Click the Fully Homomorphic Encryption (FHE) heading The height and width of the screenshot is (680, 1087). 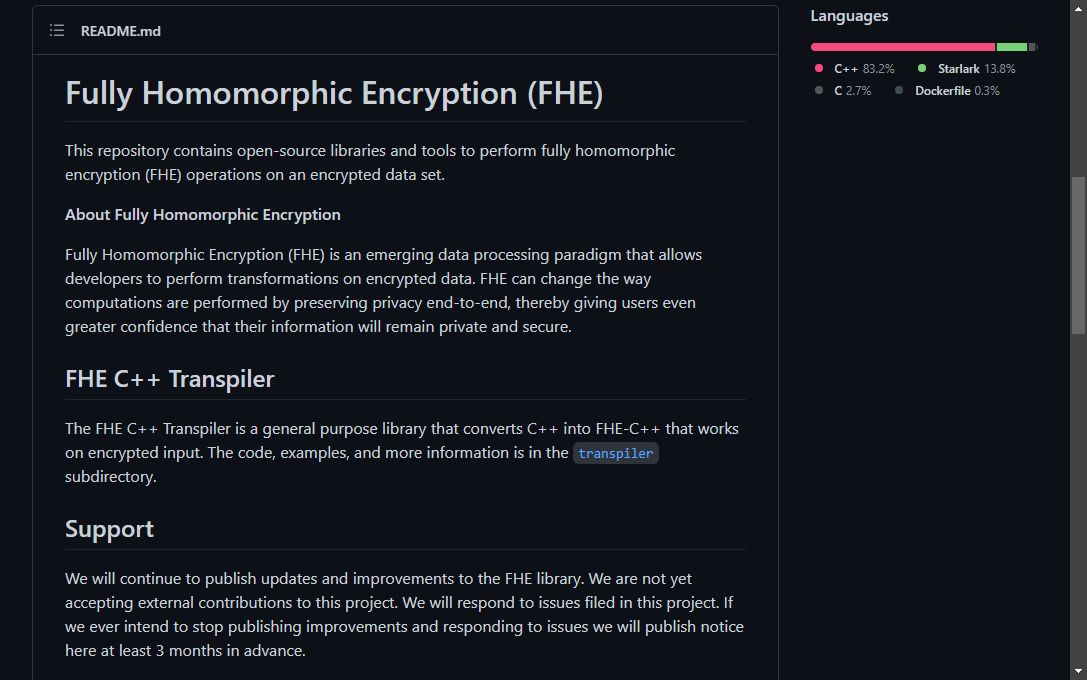tap(334, 93)
